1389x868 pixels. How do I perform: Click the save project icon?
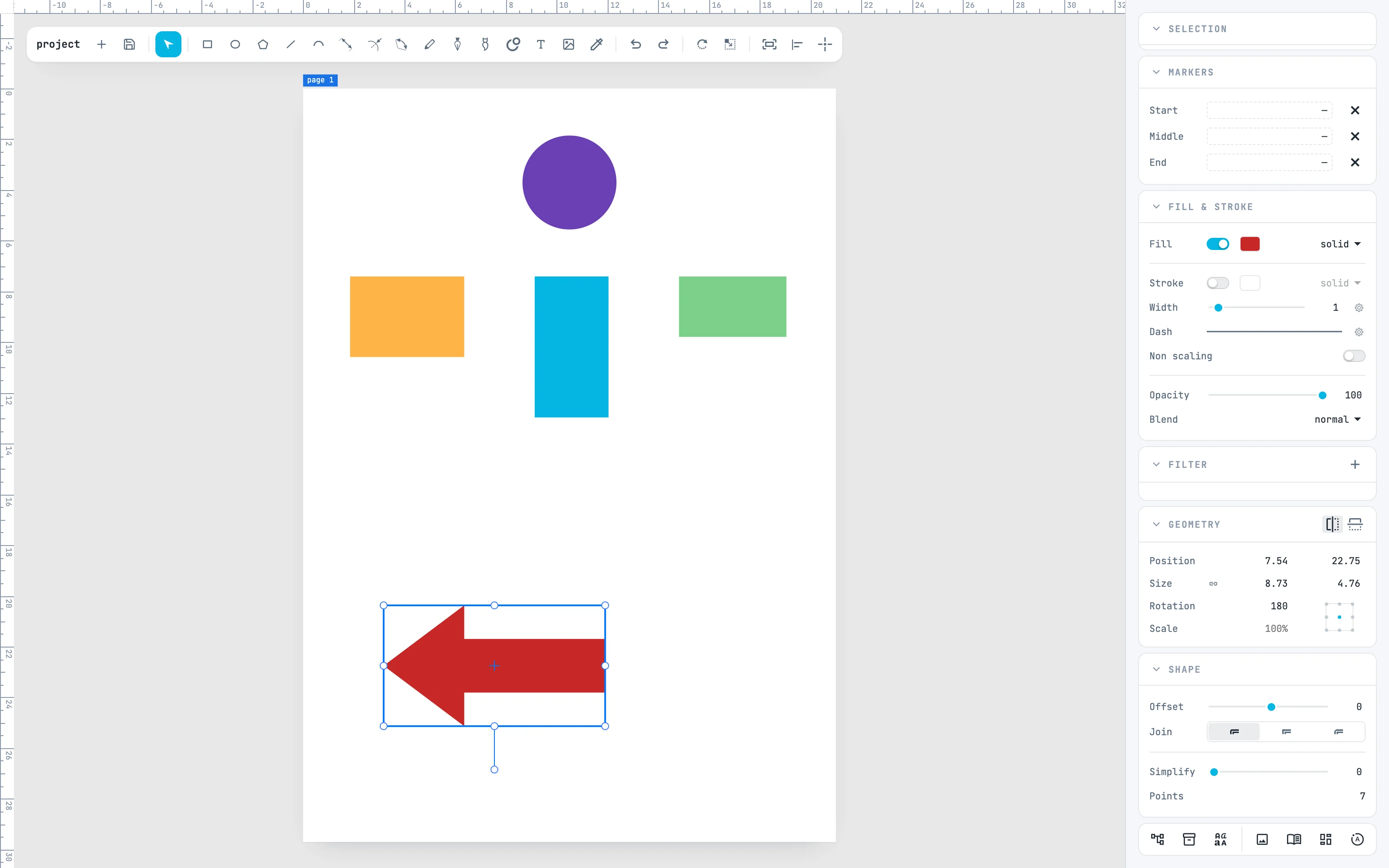tap(129, 44)
